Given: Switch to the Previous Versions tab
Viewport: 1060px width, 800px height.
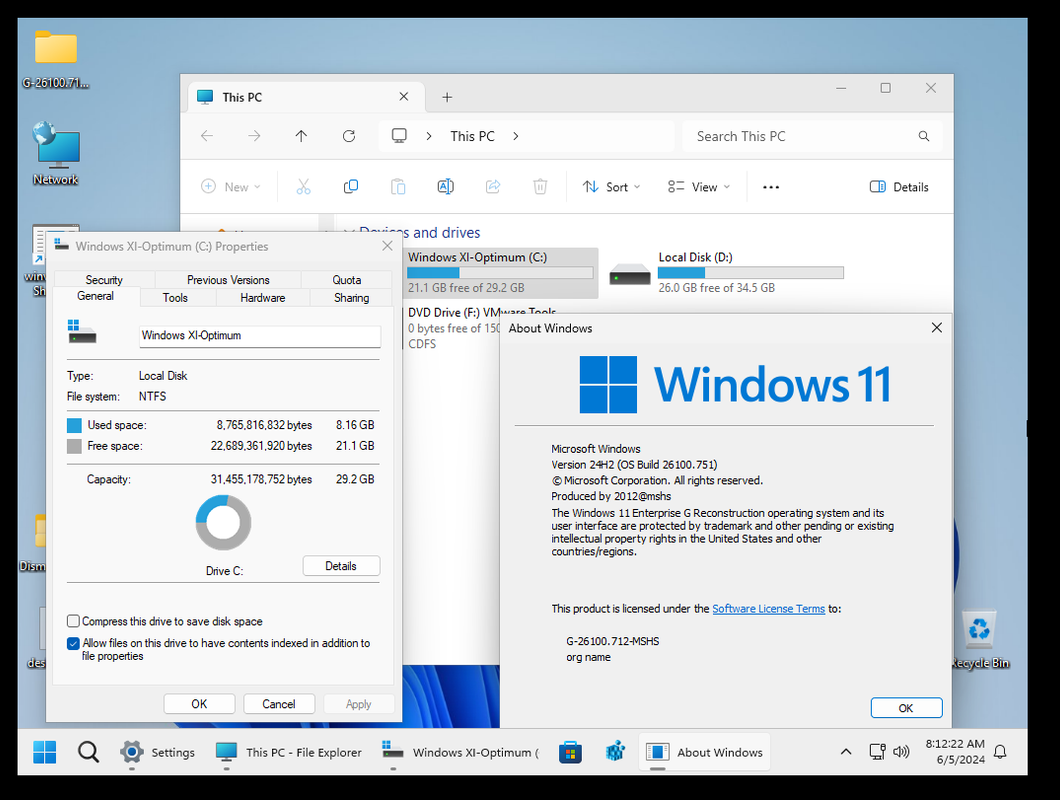Looking at the screenshot, I should tap(228, 280).
